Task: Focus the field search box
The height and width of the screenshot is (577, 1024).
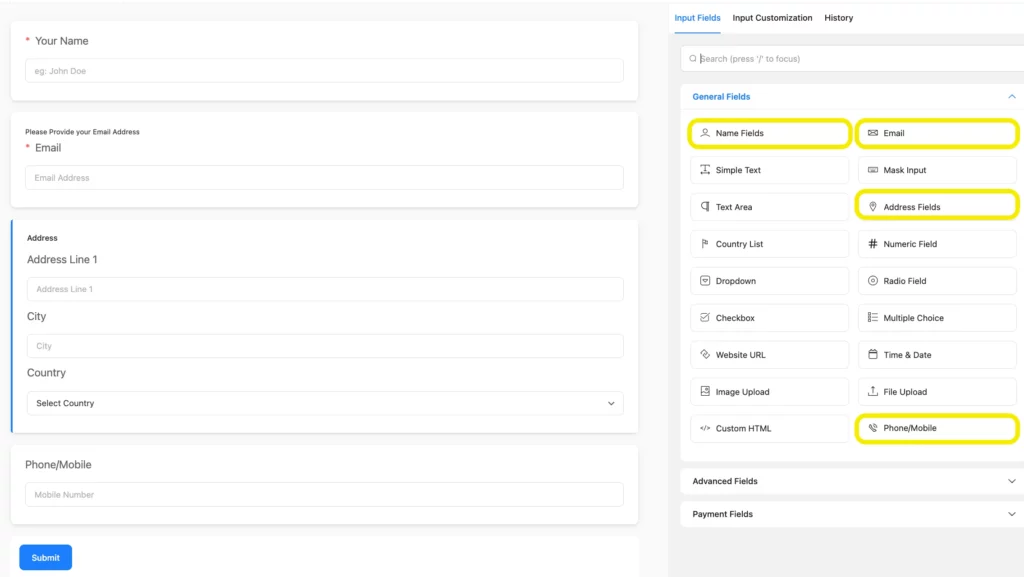Action: coord(852,59)
